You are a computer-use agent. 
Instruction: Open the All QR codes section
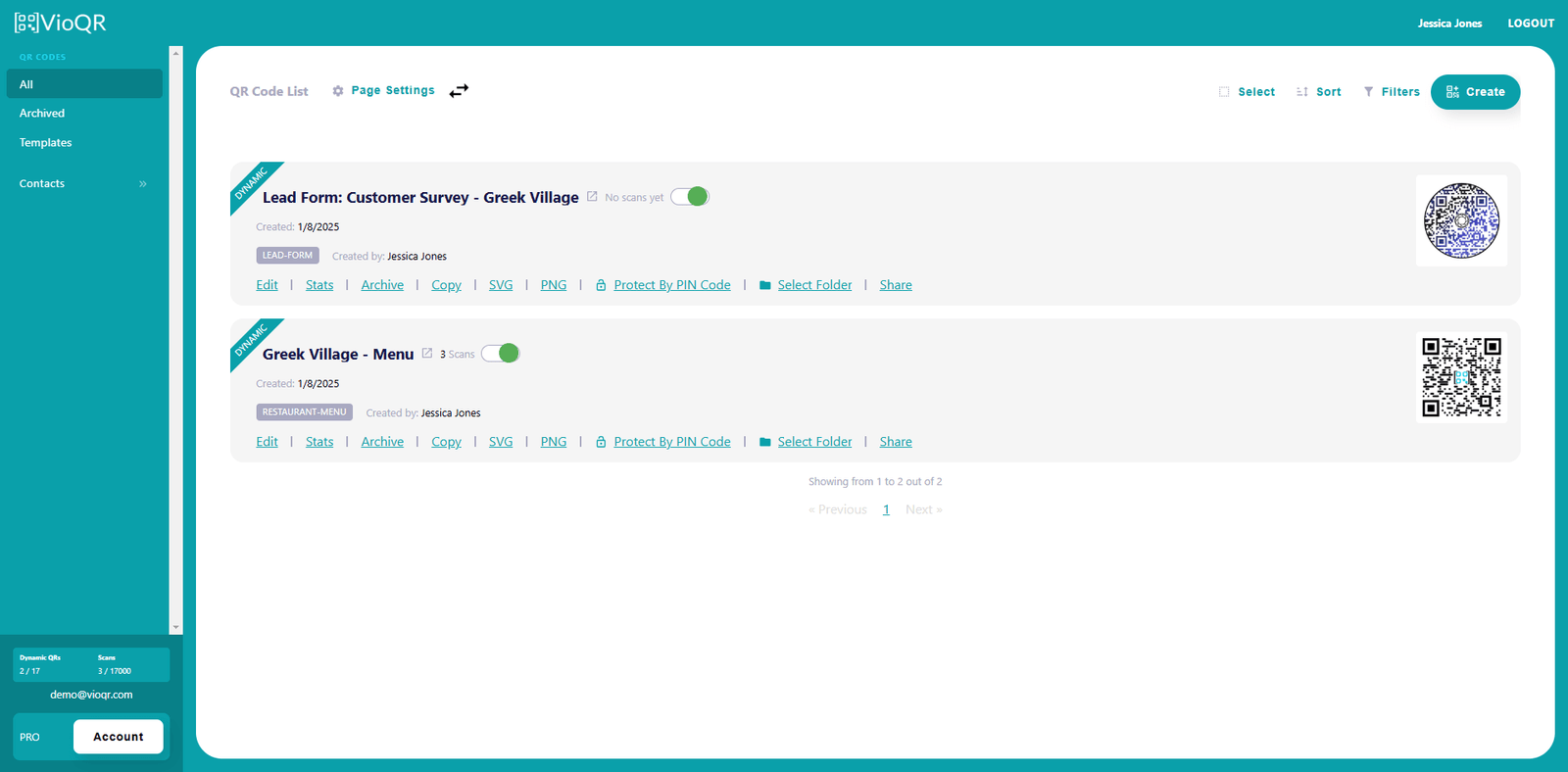click(84, 84)
